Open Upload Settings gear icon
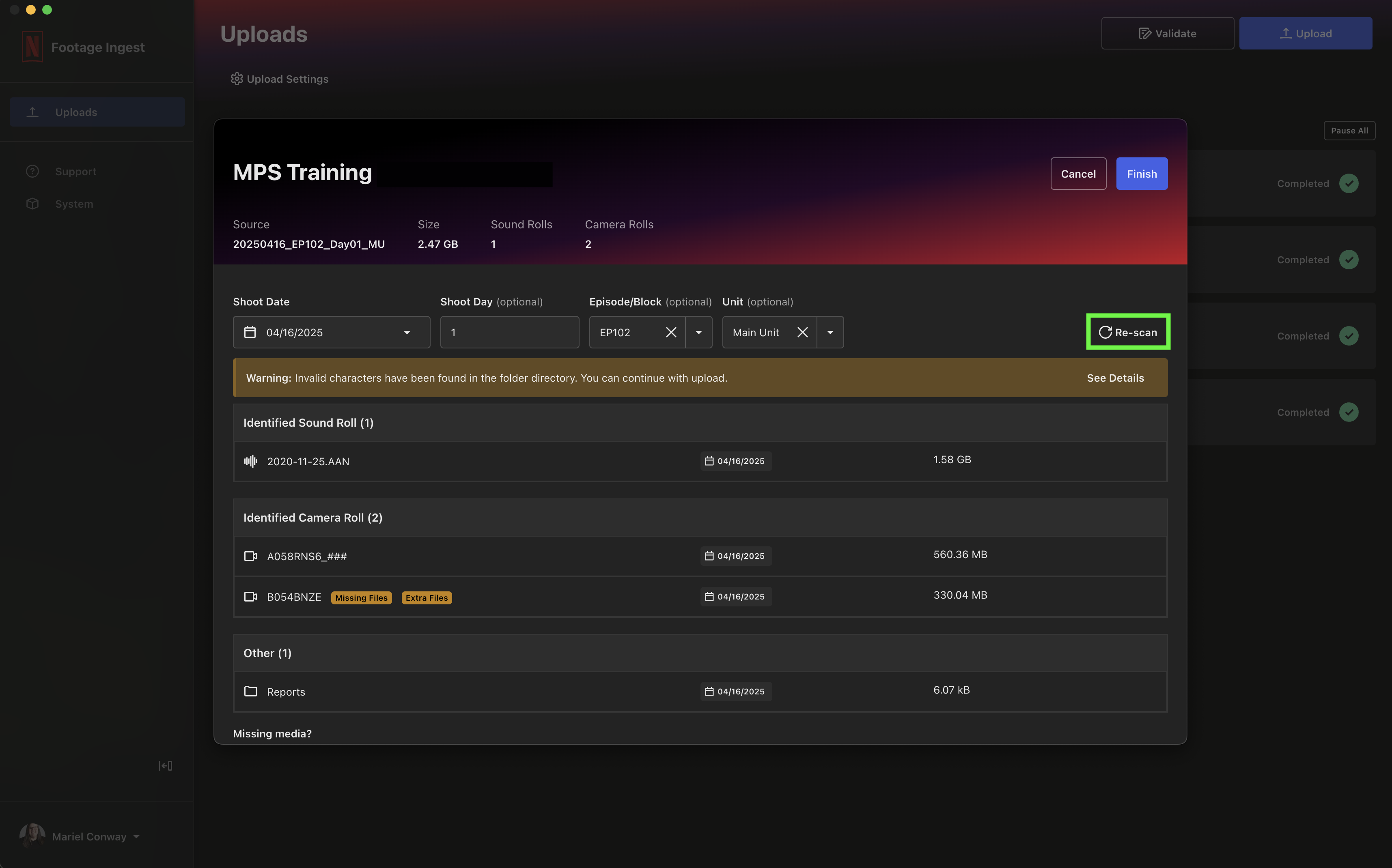1392x868 pixels. [x=237, y=79]
